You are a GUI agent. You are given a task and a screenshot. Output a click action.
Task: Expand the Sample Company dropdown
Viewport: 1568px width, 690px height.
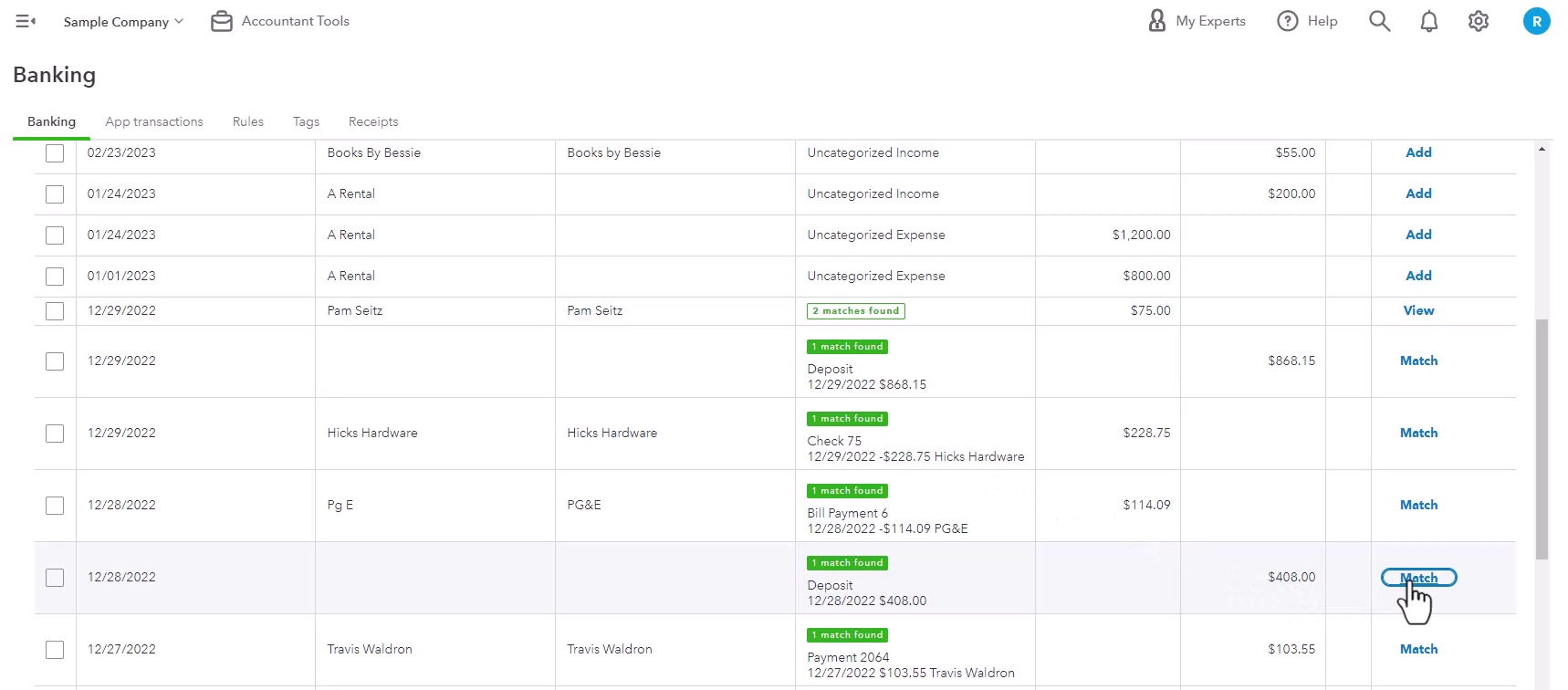point(123,21)
